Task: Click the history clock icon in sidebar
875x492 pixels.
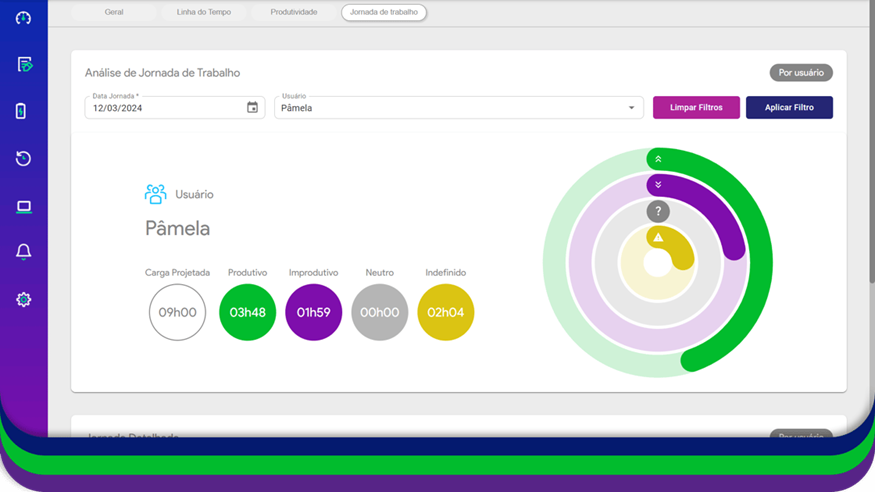Action: (x=24, y=159)
